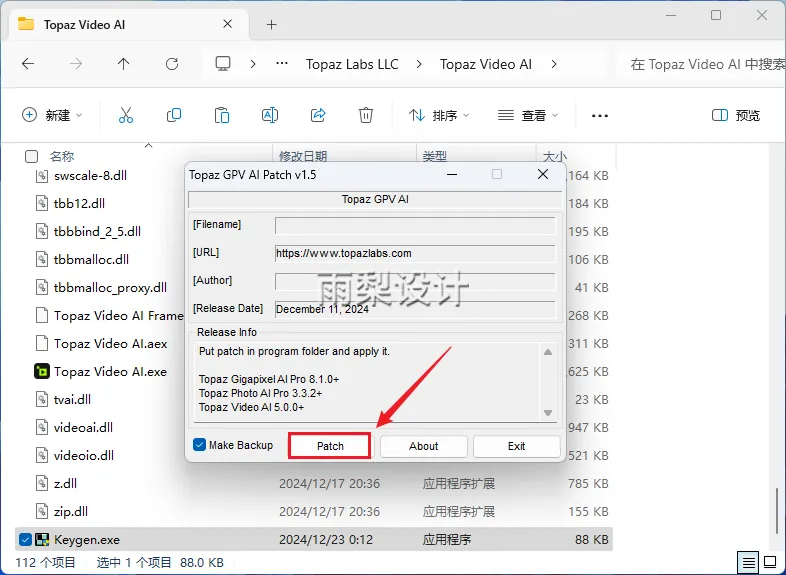Toggle the 预览 preview pane button
Screen dimensions: 786x575
tap(736, 115)
